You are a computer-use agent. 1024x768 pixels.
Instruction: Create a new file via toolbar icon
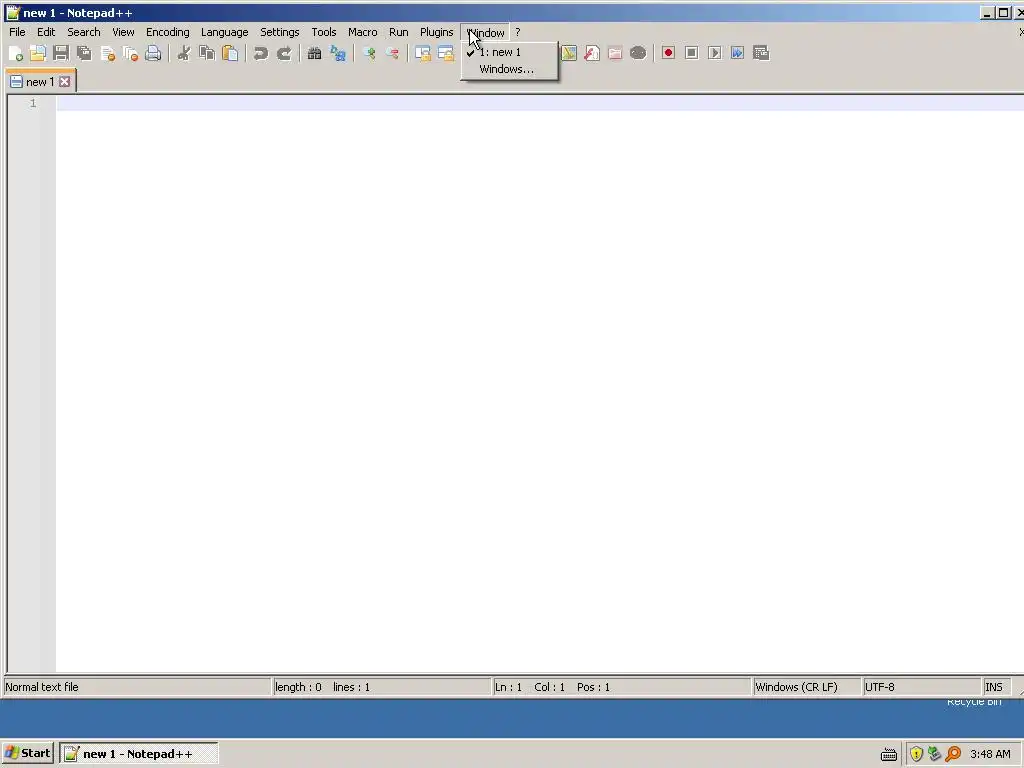tap(15, 54)
